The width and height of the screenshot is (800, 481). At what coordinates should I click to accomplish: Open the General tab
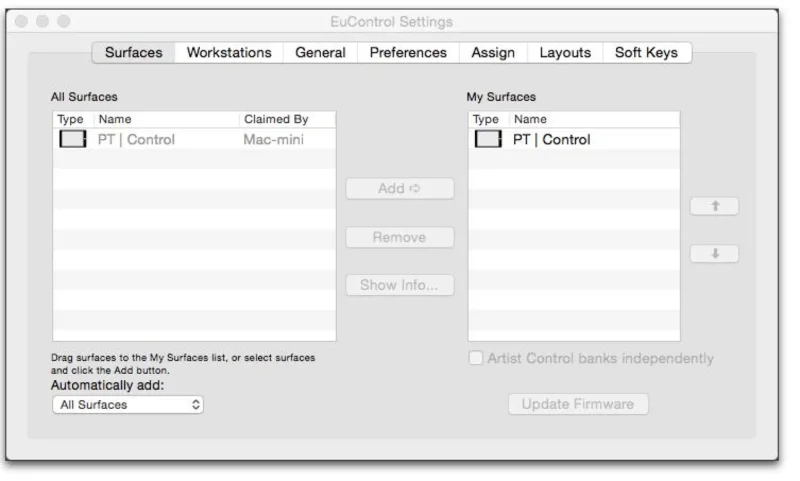[x=320, y=53]
